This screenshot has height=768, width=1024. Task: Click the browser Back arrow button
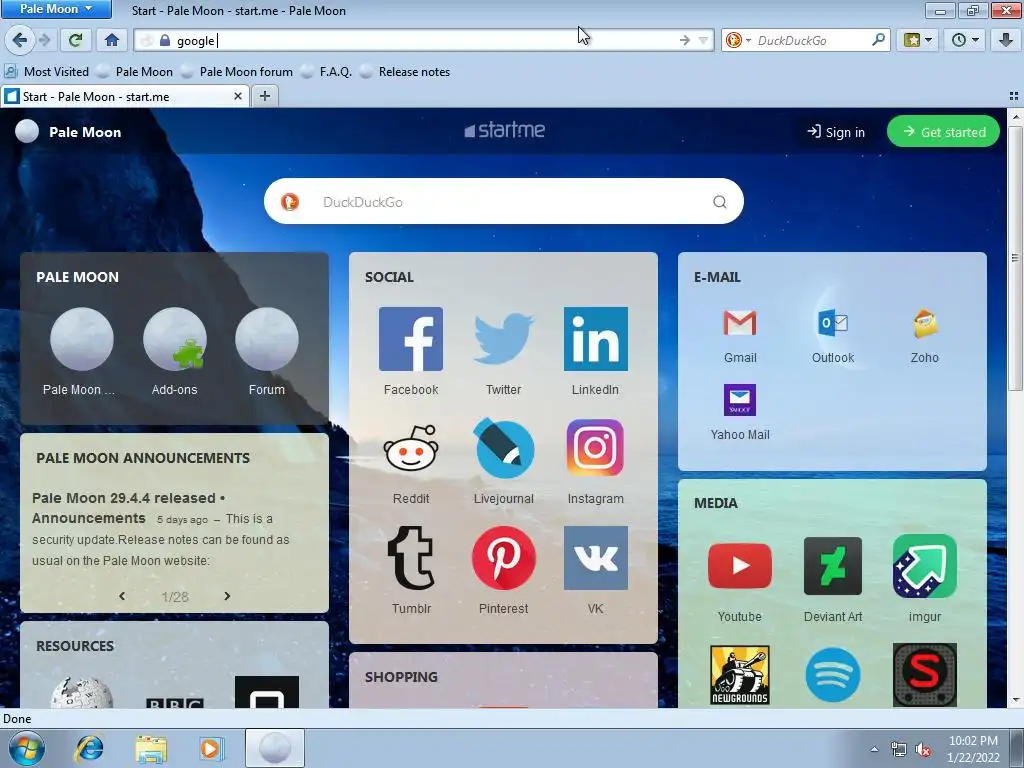pos(20,40)
